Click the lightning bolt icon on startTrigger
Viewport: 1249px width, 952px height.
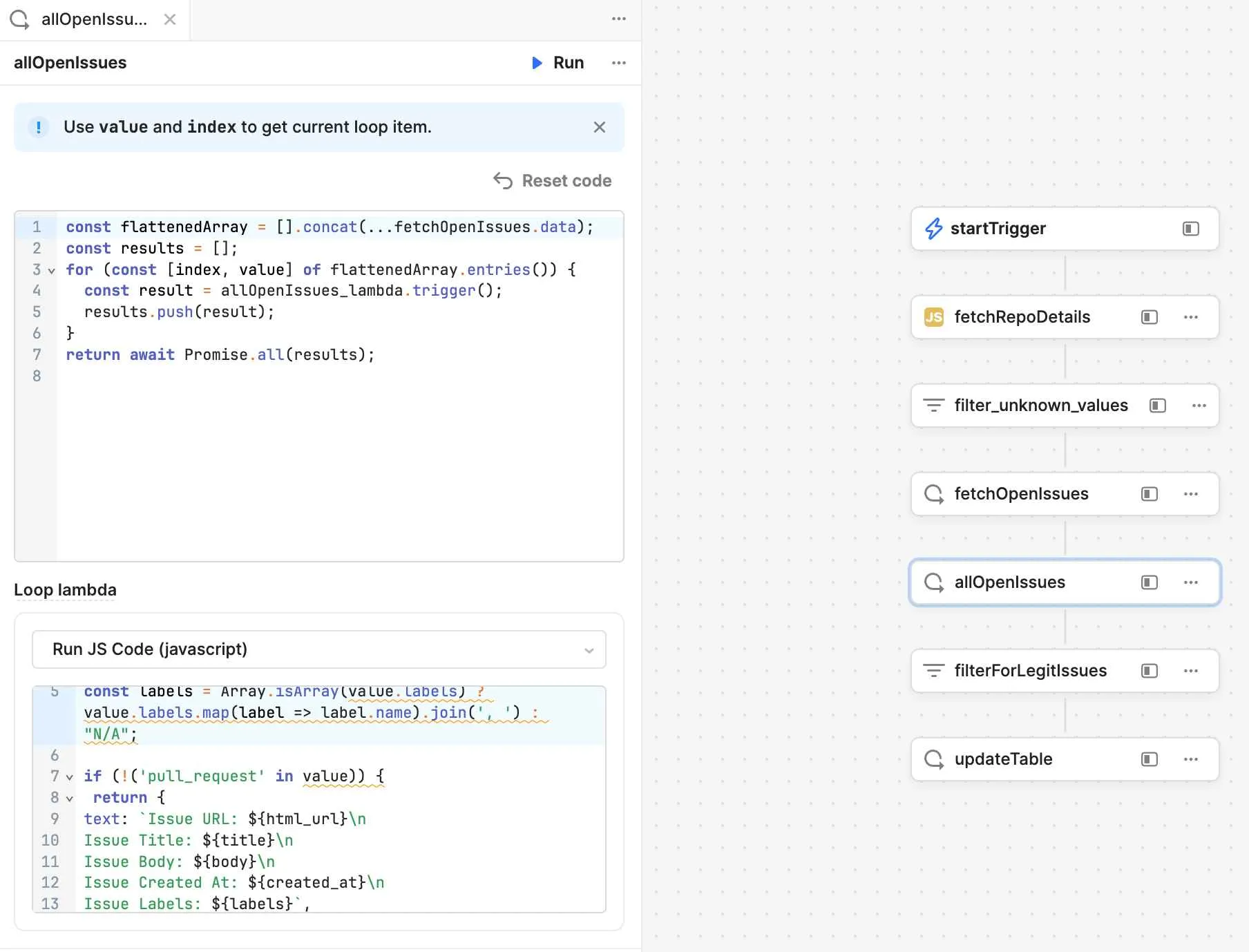pyautogui.click(x=934, y=229)
